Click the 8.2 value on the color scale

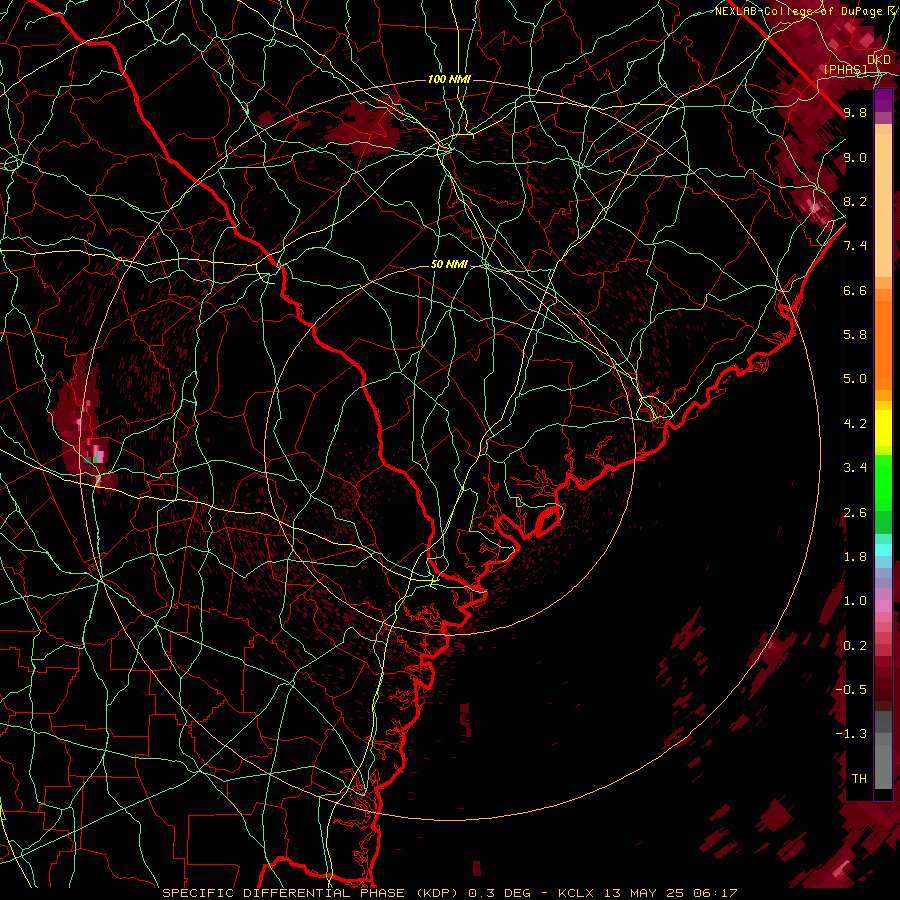(x=855, y=201)
